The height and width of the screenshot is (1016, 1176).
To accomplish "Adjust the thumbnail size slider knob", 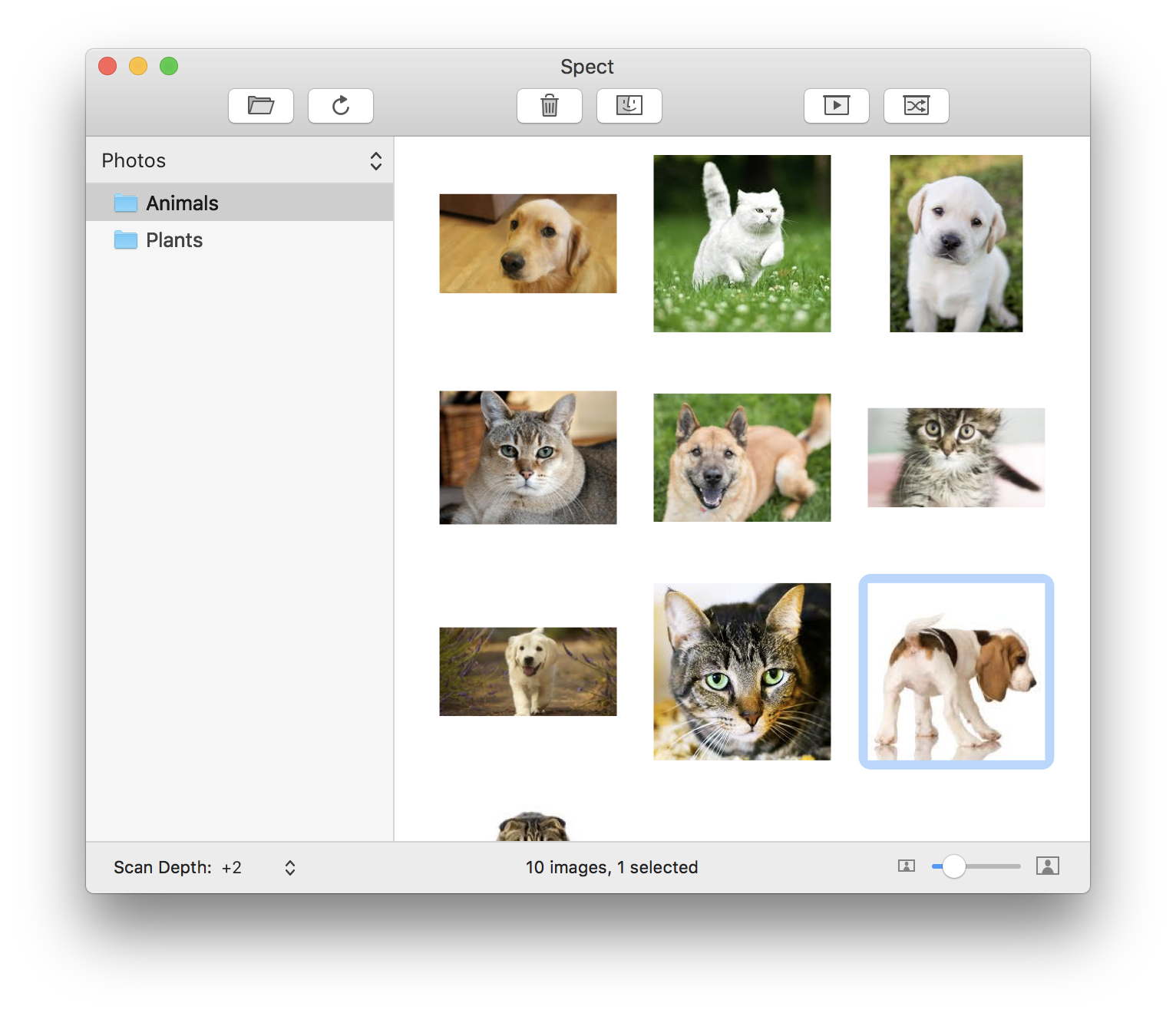I will (953, 866).
